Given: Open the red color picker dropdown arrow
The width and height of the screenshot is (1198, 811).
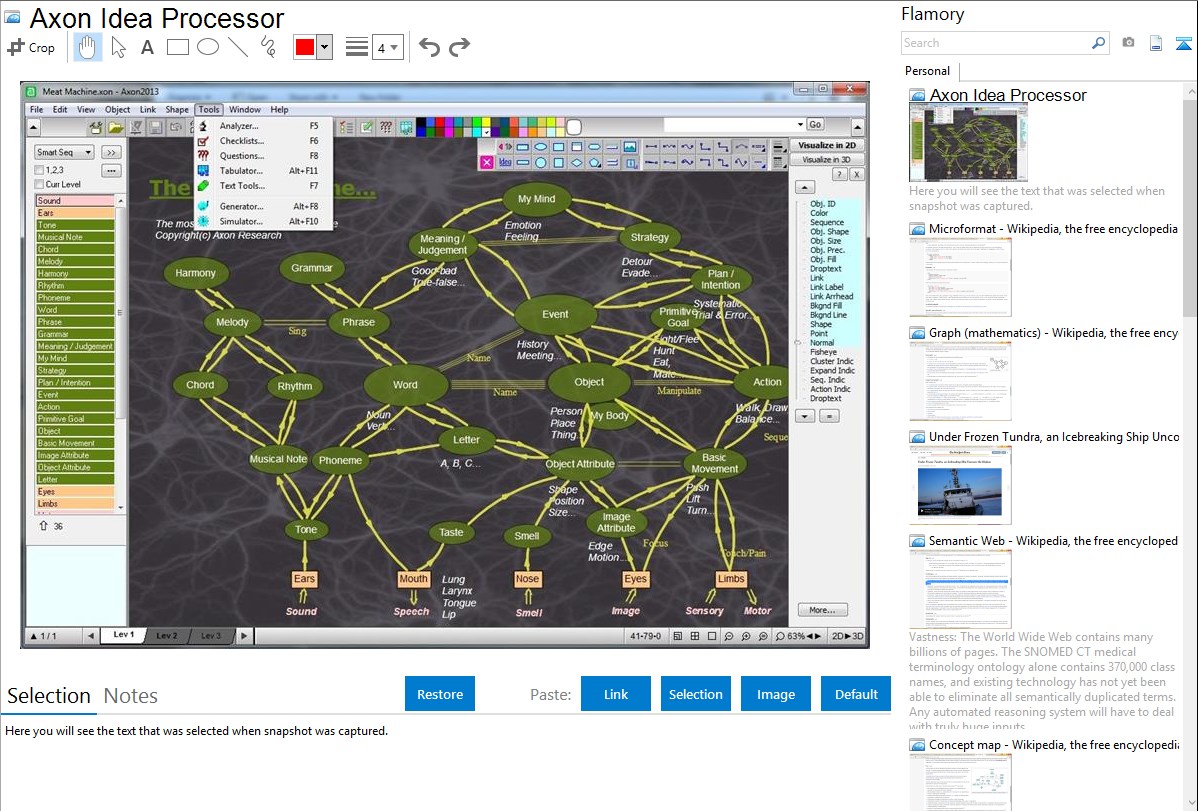Looking at the screenshot, I should pos(325,47).
